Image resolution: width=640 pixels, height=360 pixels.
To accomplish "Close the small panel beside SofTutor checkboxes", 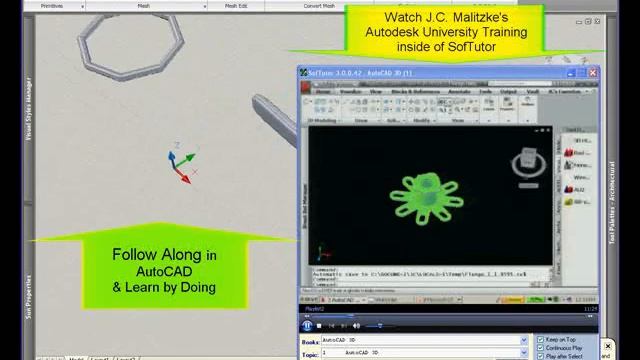I will coord(607,346).
